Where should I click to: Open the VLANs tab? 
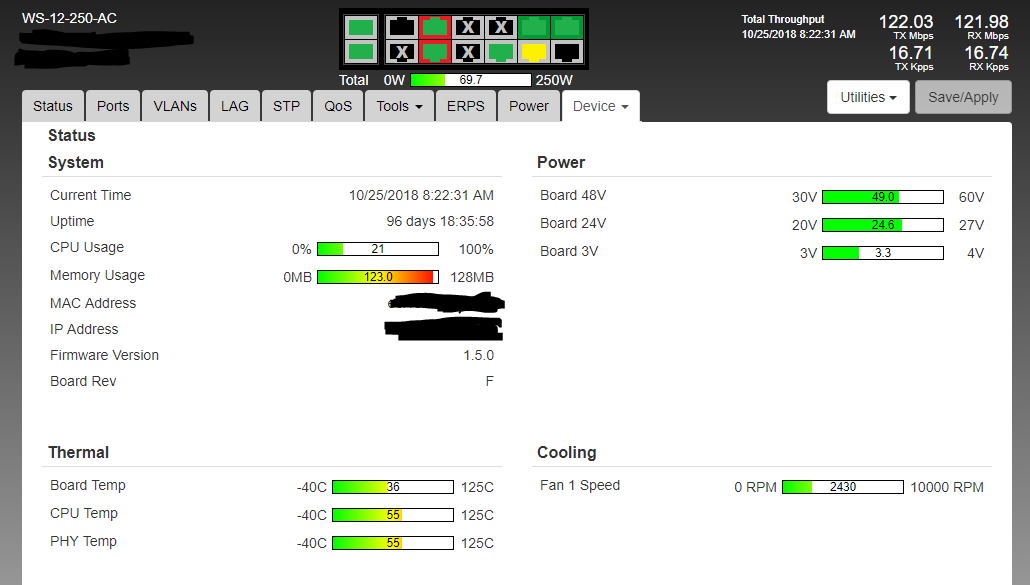[175, 106]
